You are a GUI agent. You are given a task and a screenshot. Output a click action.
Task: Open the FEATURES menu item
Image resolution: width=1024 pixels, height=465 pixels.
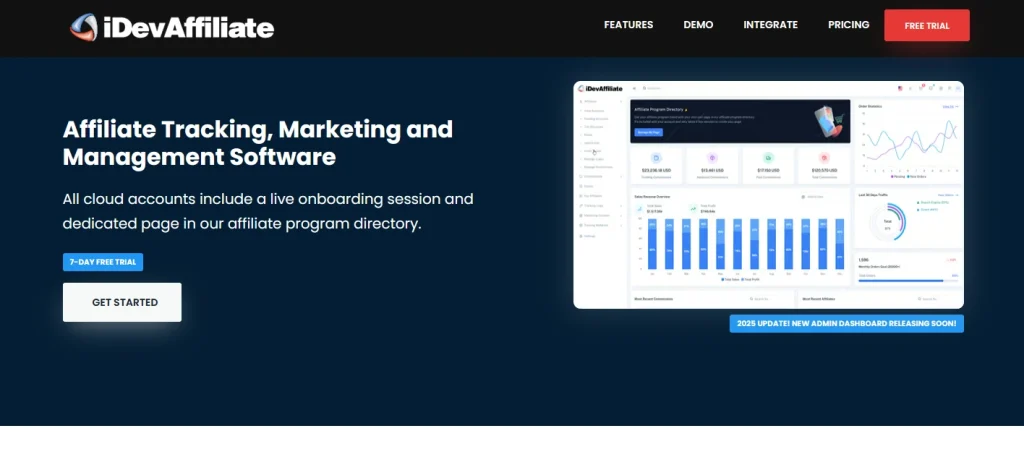(x=628, y=25)
